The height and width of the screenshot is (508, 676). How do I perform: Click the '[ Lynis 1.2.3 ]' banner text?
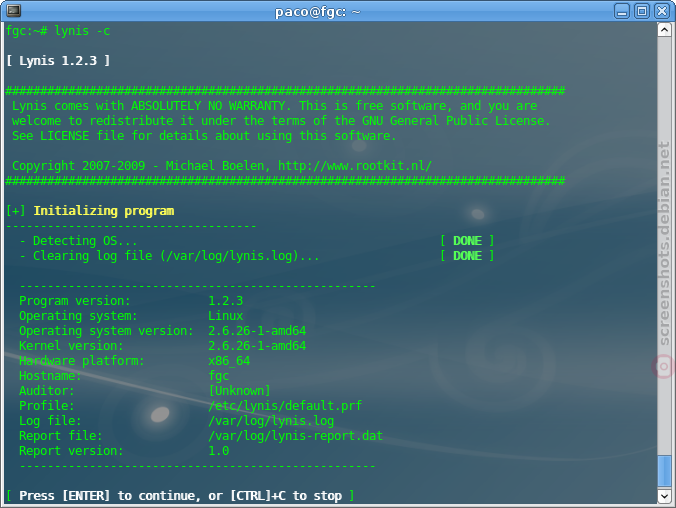(x=58, y=61)
